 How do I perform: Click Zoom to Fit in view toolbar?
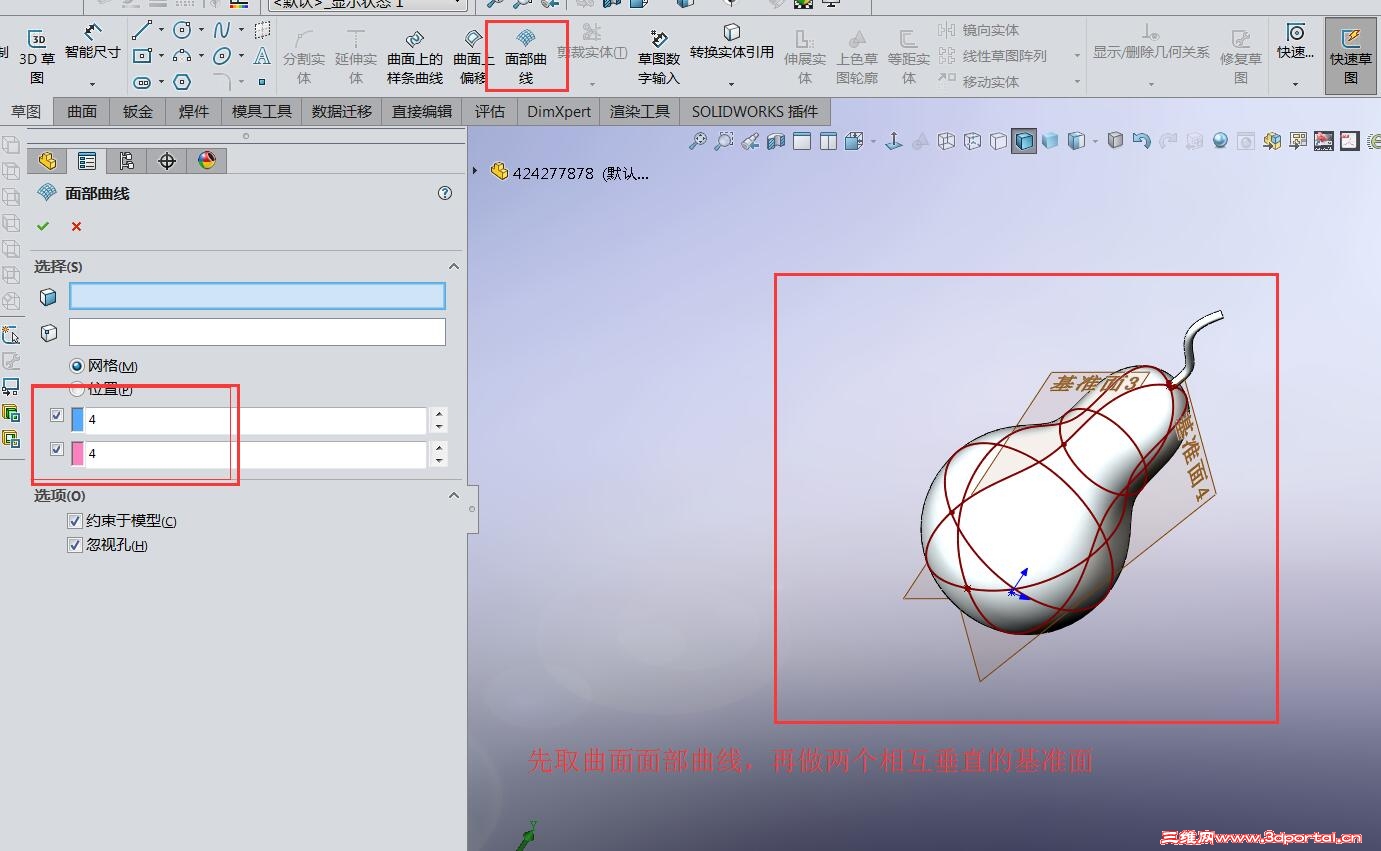[x=698, y=142]
